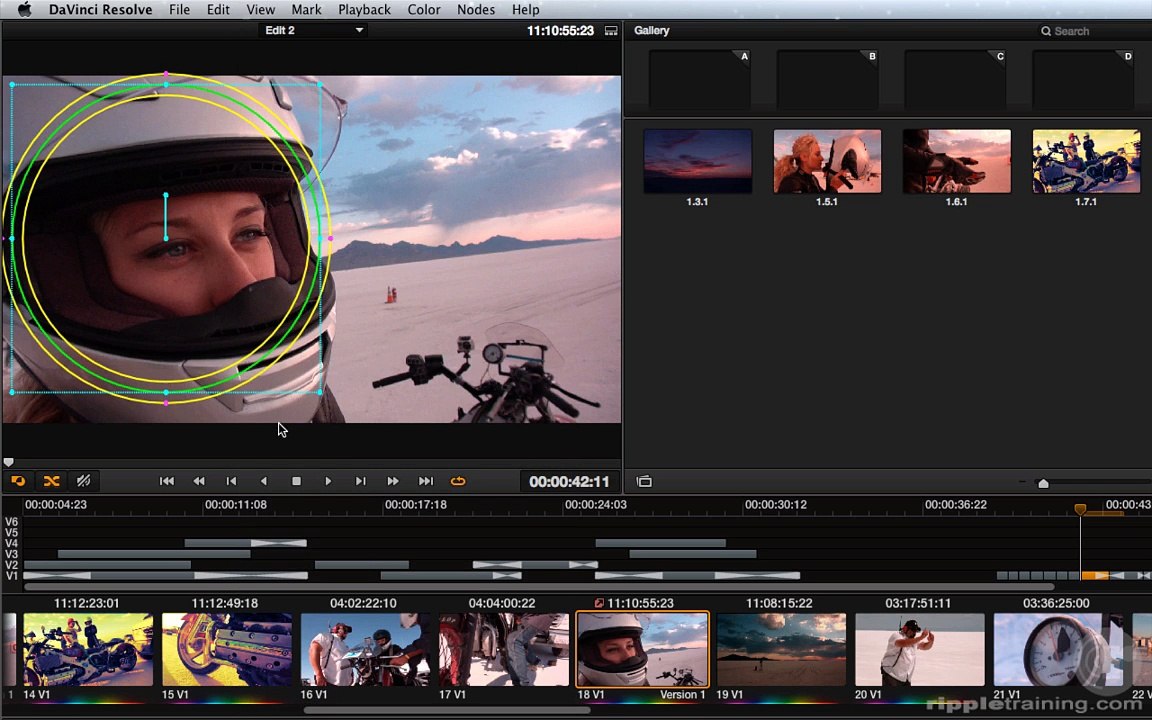The image size is (1152, 720).
Task: Select gallery still 1.3.1
Action: [697, 162]
